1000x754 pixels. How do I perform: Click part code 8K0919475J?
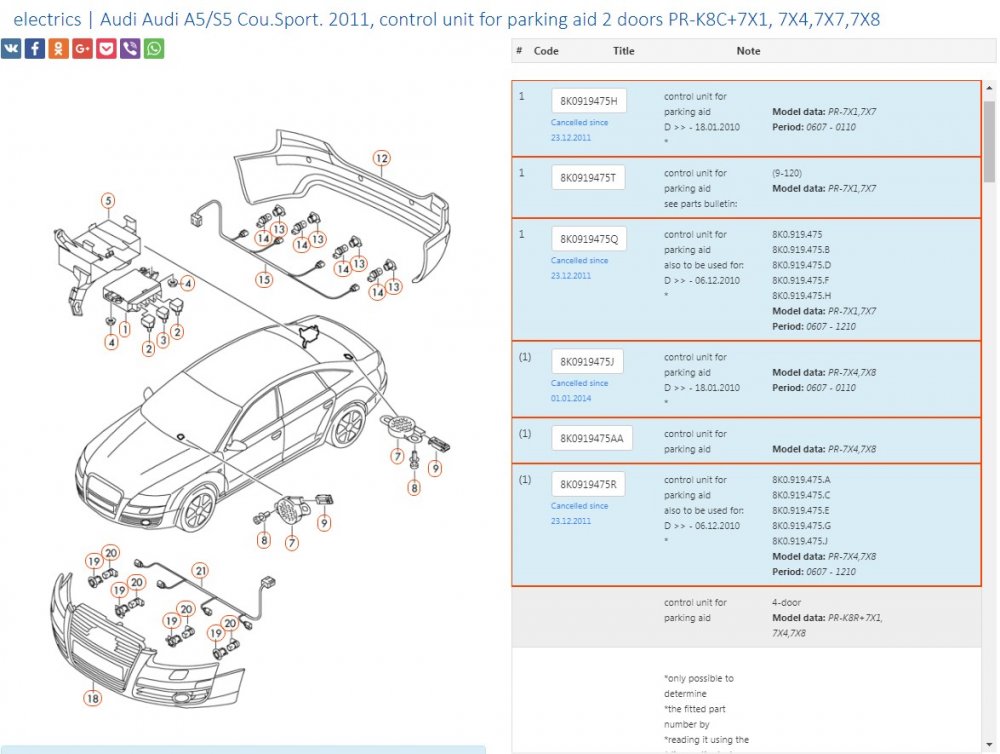[587, 362]
